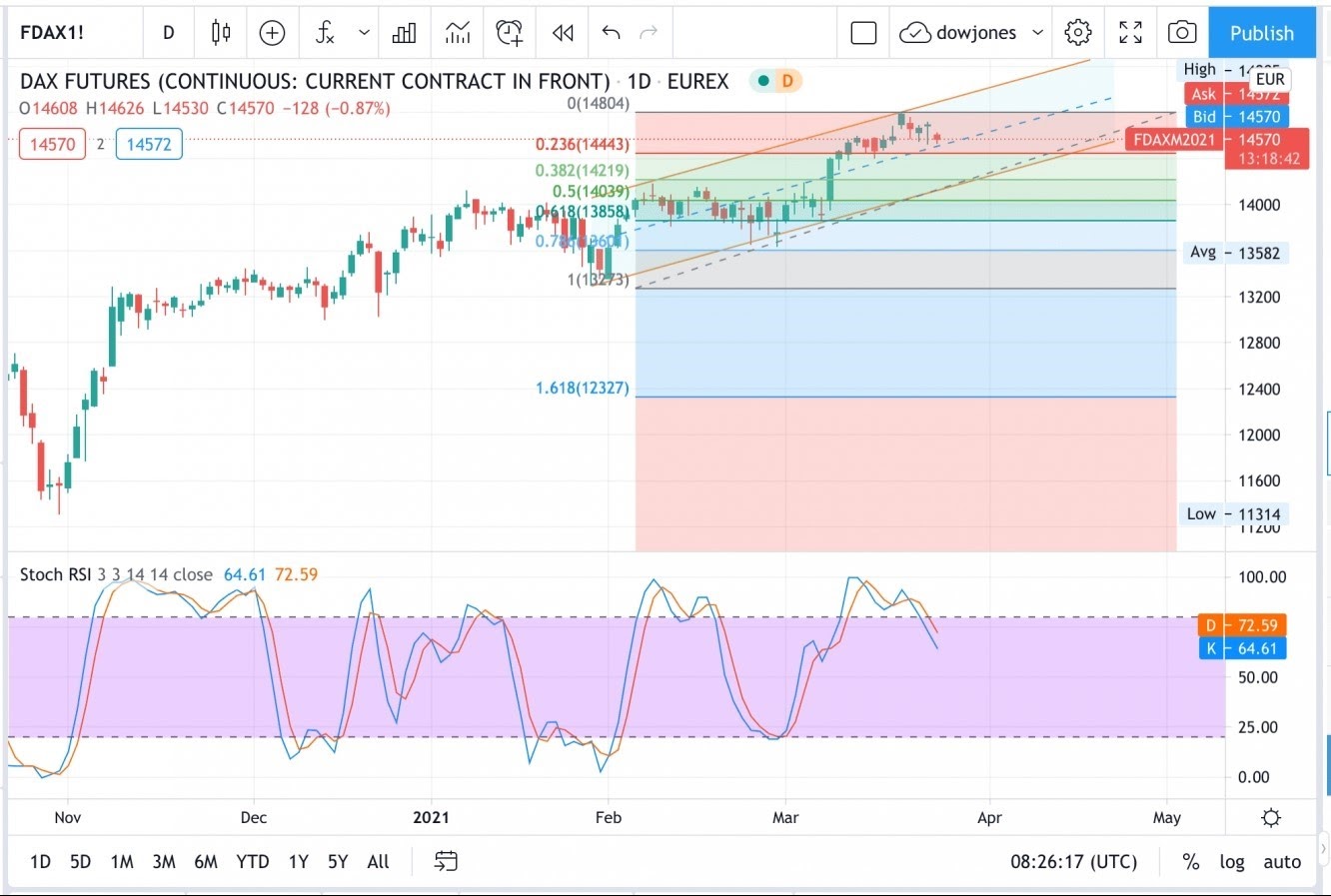The image size is (1331, 896).
Task: Open time axis settings gear icon
Action: [x=1271, y=818]
